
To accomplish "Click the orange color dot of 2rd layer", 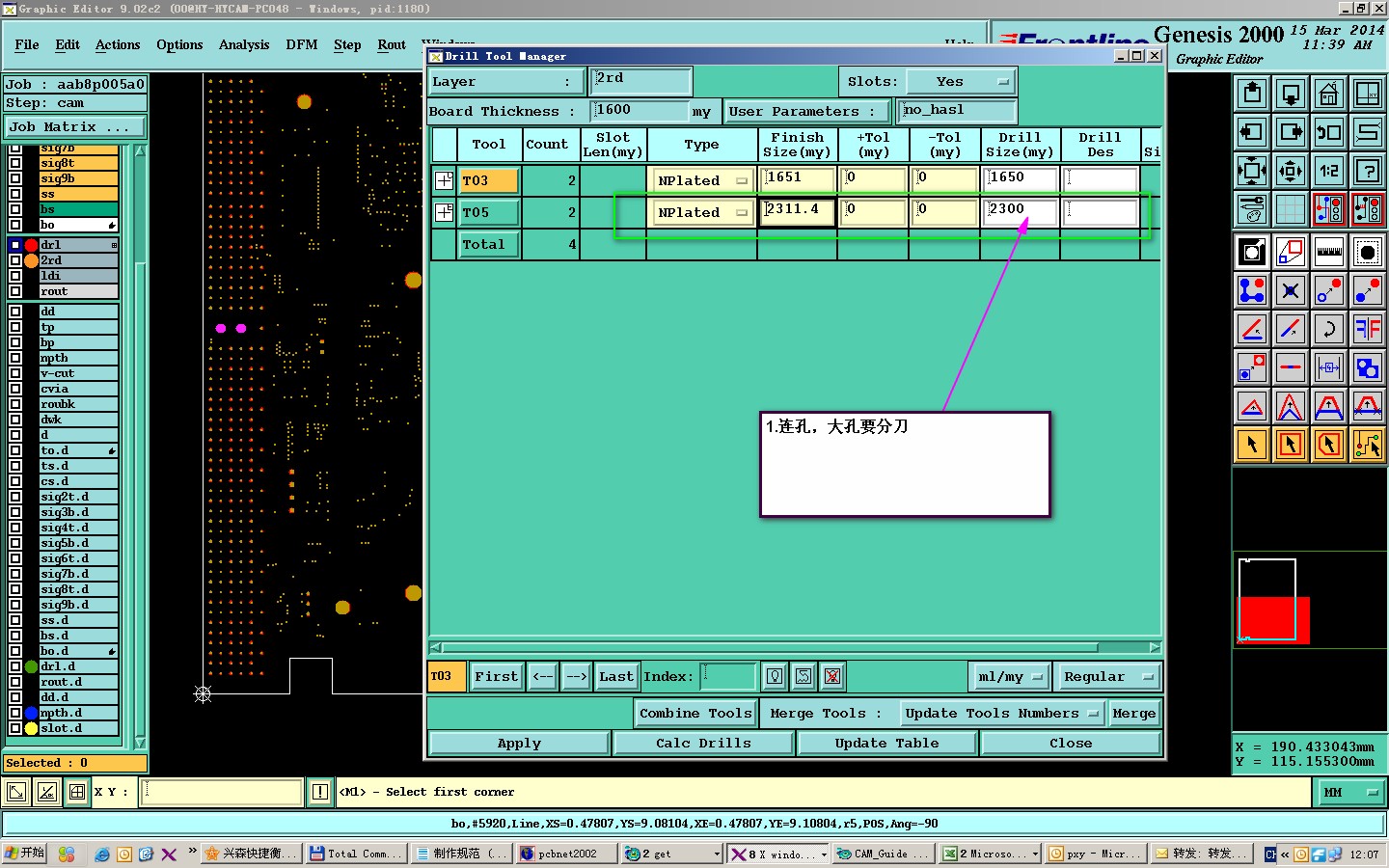I will pos(31,260).
